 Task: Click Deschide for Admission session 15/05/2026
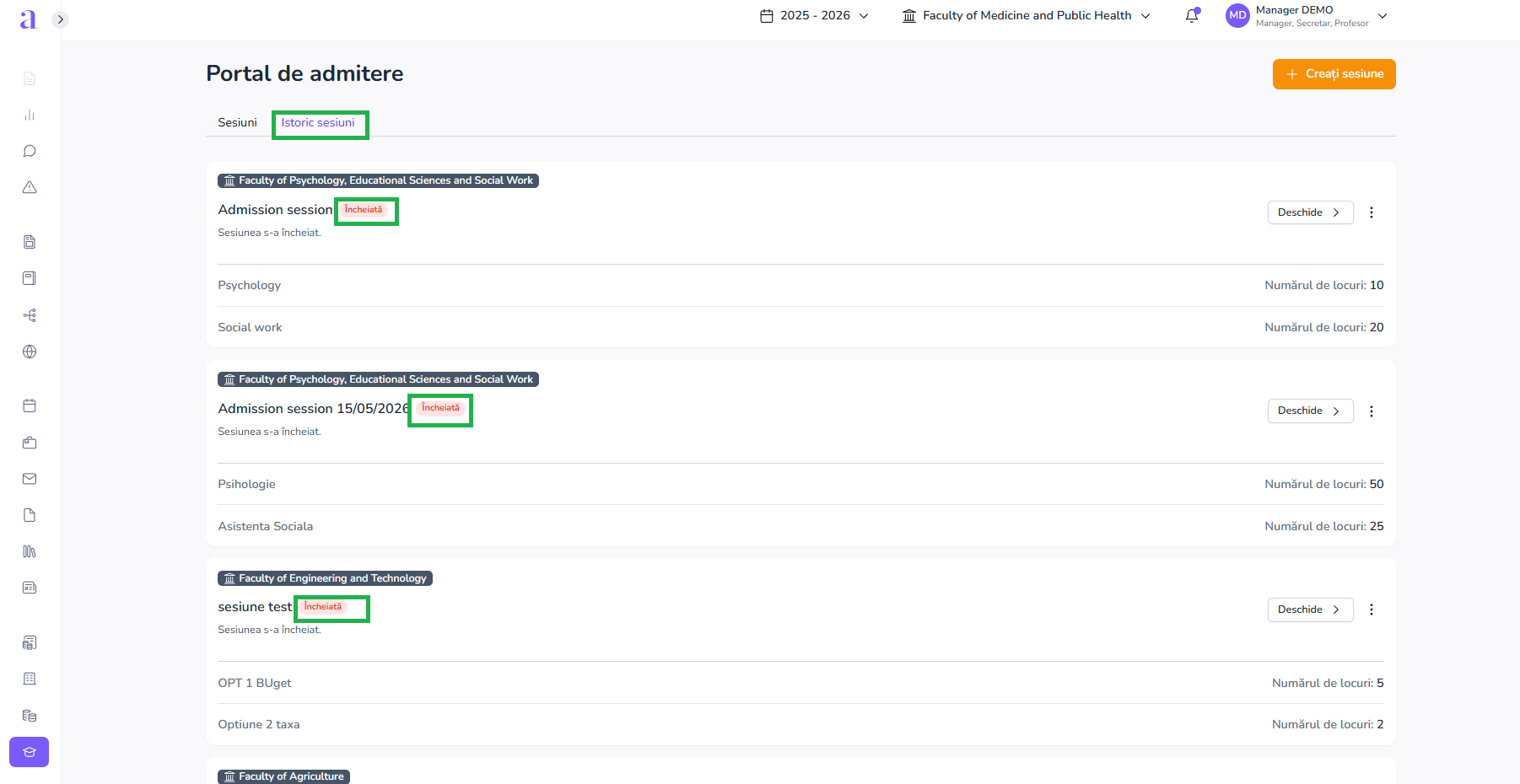[x=1310, y=411]
